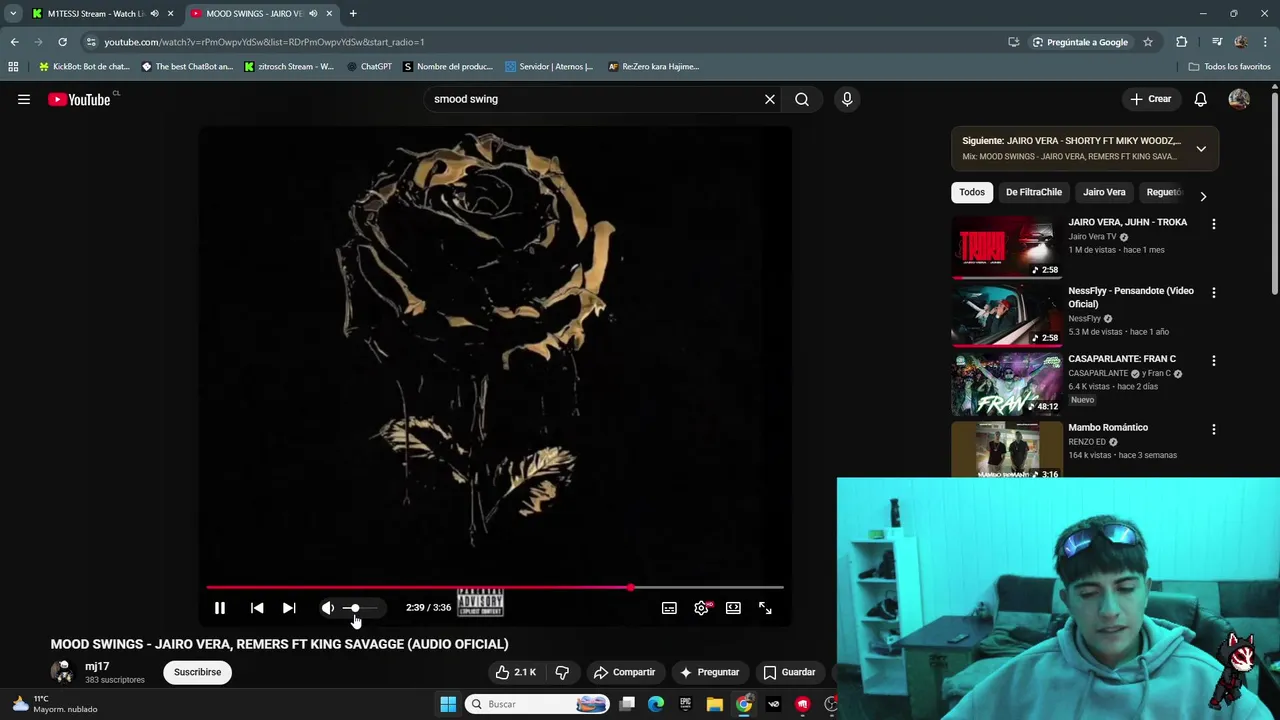Open YouTube notifications bell

(x=1201, y=99)
